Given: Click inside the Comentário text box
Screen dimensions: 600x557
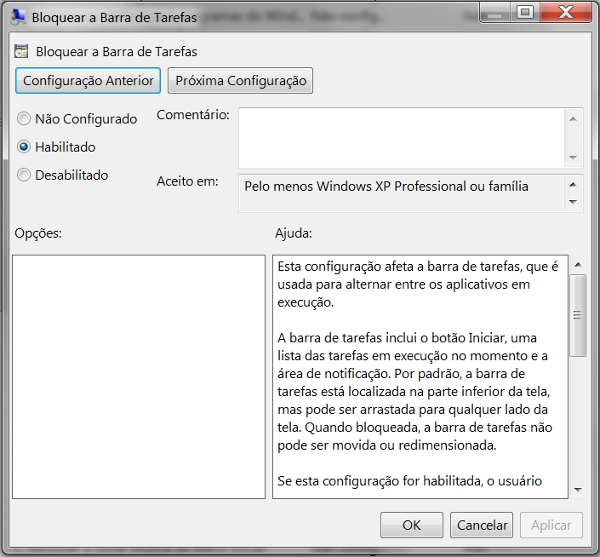Looking at the screenshot, I should coord(401,138).
